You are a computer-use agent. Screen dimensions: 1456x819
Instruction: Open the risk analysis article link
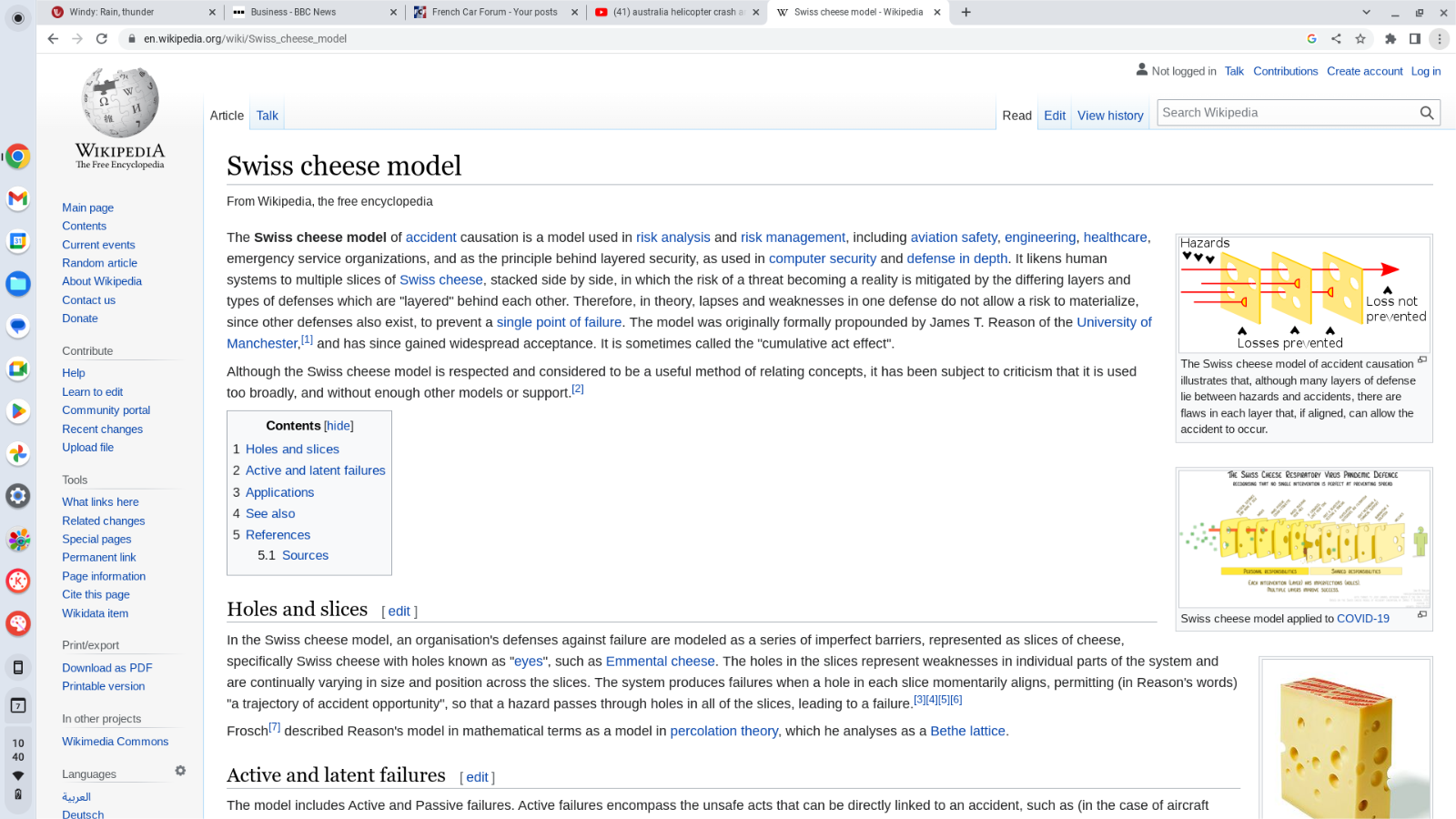[673, 238]
